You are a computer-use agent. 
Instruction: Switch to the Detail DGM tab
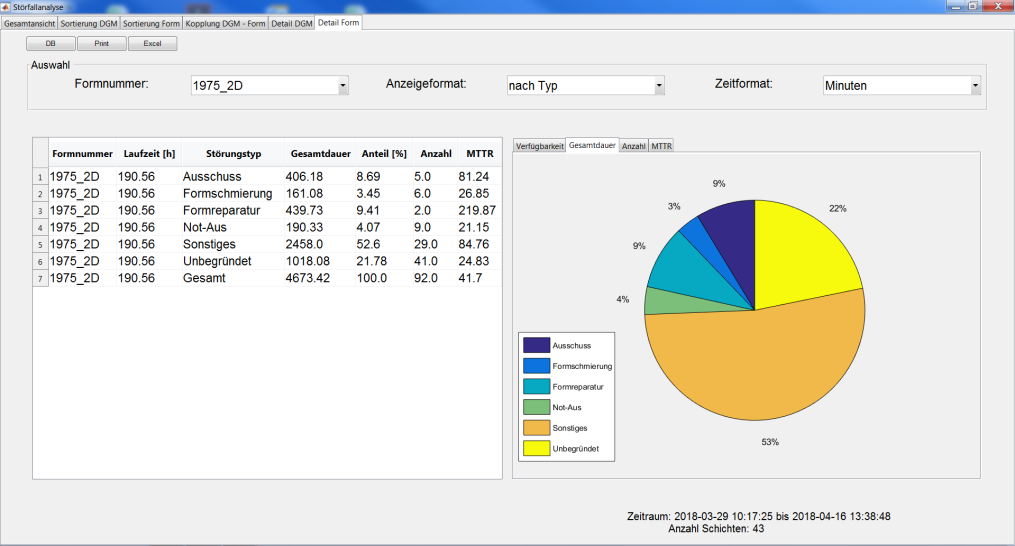click(x=291, y=23)
